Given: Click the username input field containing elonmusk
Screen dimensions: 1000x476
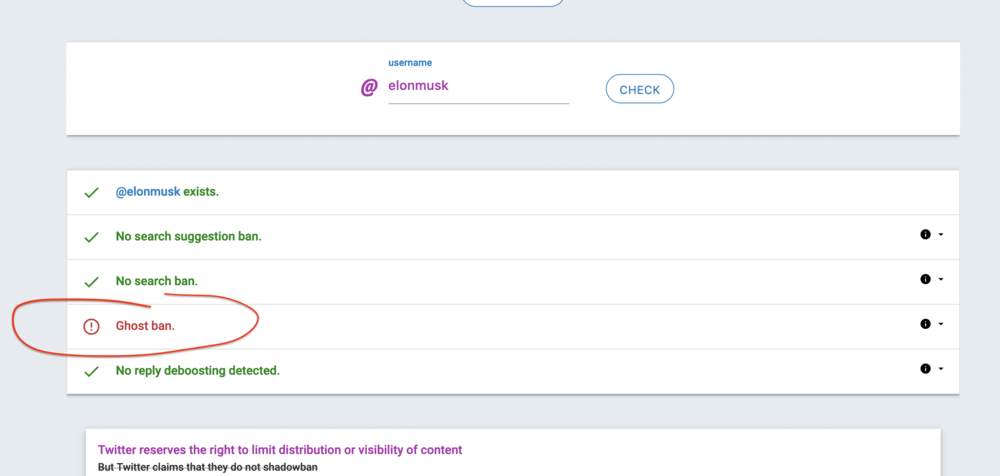Looking at the screenshot, I should tap(477, 87).
